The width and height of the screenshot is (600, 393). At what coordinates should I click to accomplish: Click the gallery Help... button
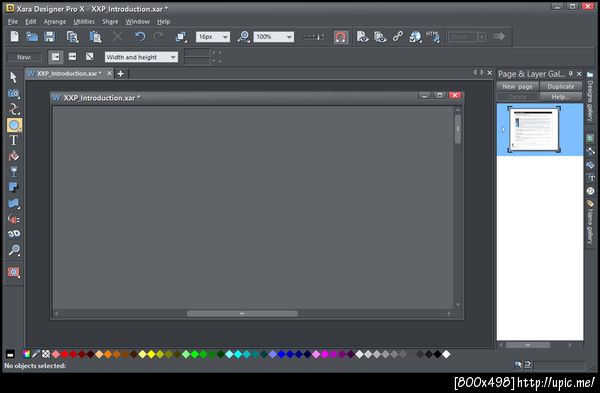[x=561, y=97]
